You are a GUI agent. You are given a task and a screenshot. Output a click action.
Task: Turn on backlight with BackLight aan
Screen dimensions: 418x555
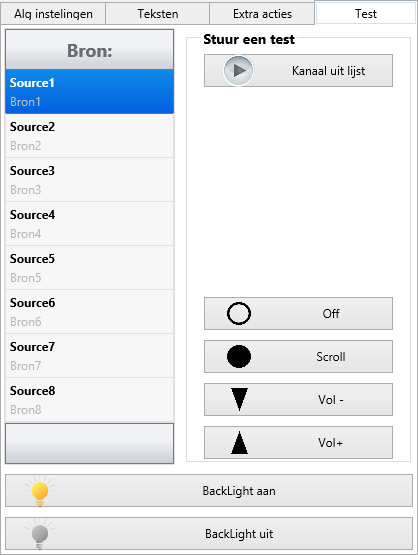(x=209, y=491)
